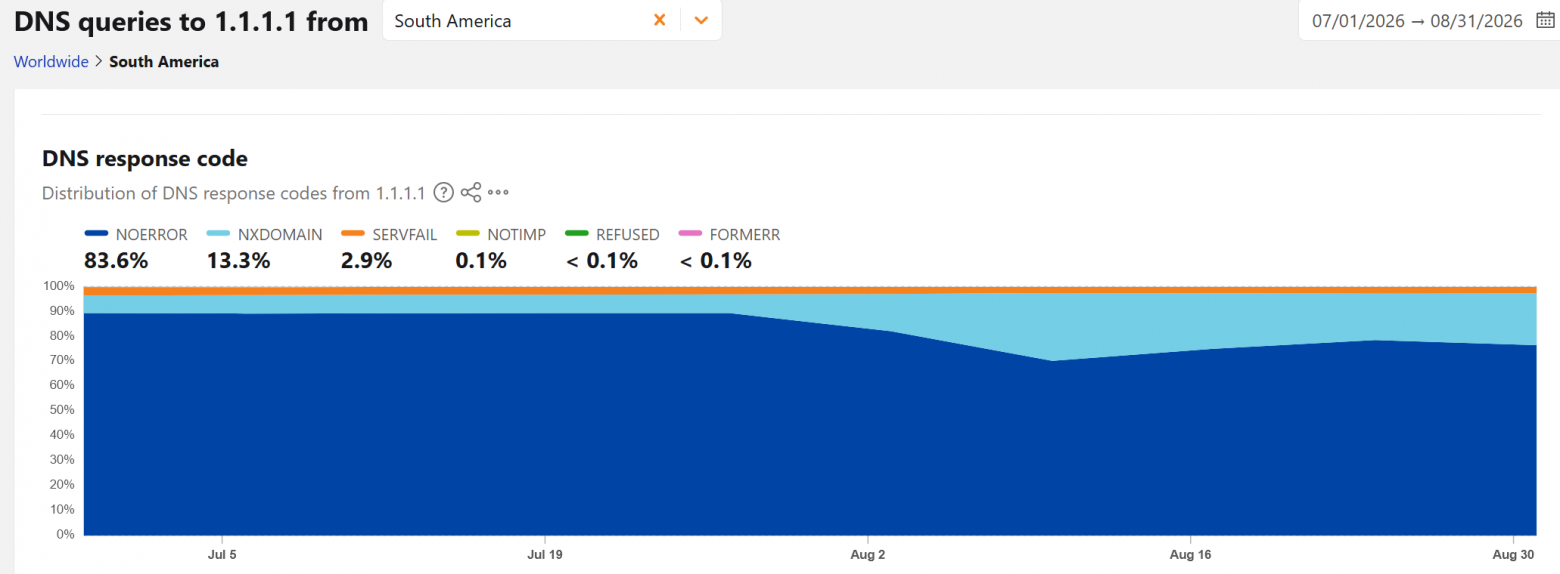
Task: Click the help question mark icon
Action: 443,193
